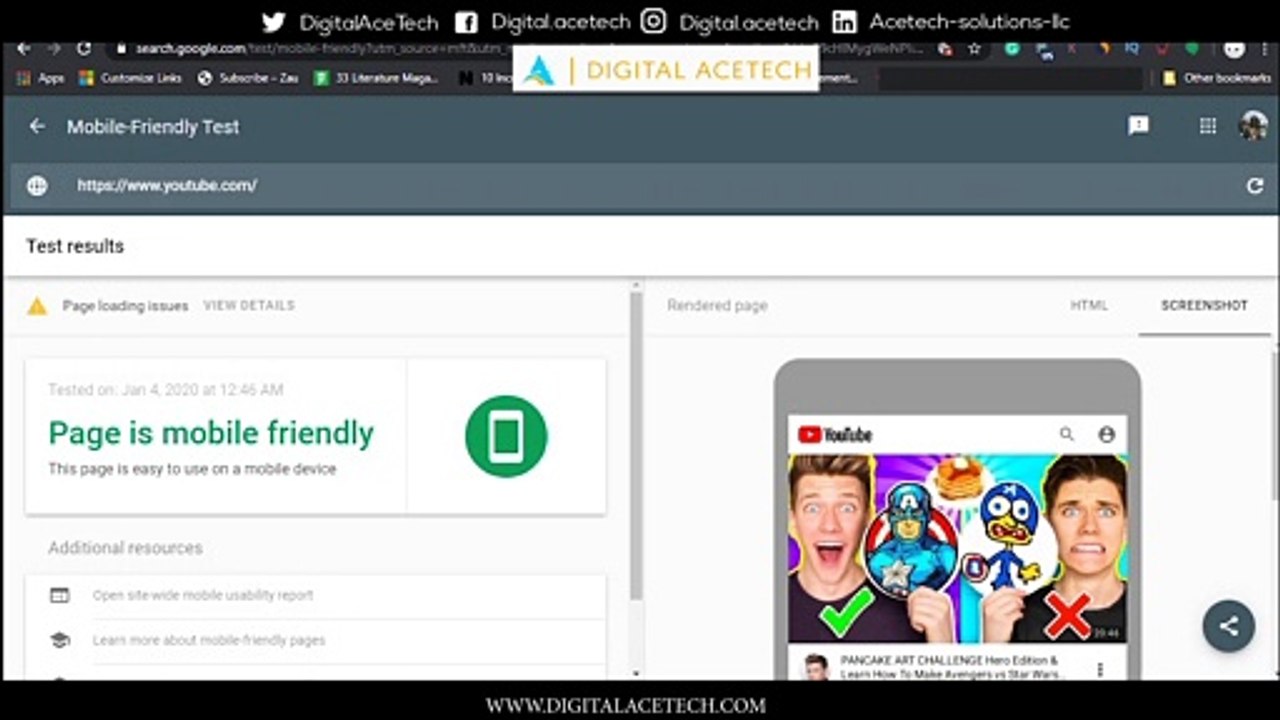This screenshot has width=1280, height=720.
Task: Click the browser back arrow
Action: click(23, 48)
